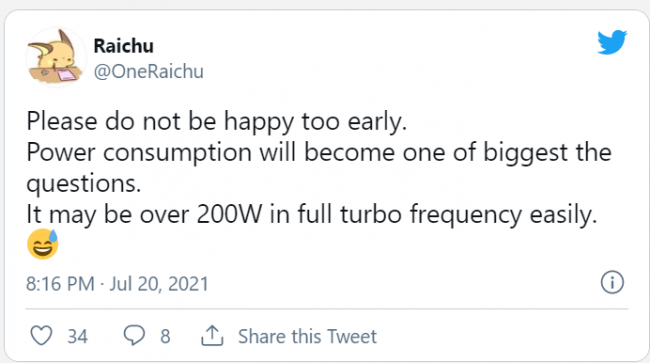This screenshot has width=650, height=363.
Task: Click the reply speech bubble icon
Action: click(134, 335)
